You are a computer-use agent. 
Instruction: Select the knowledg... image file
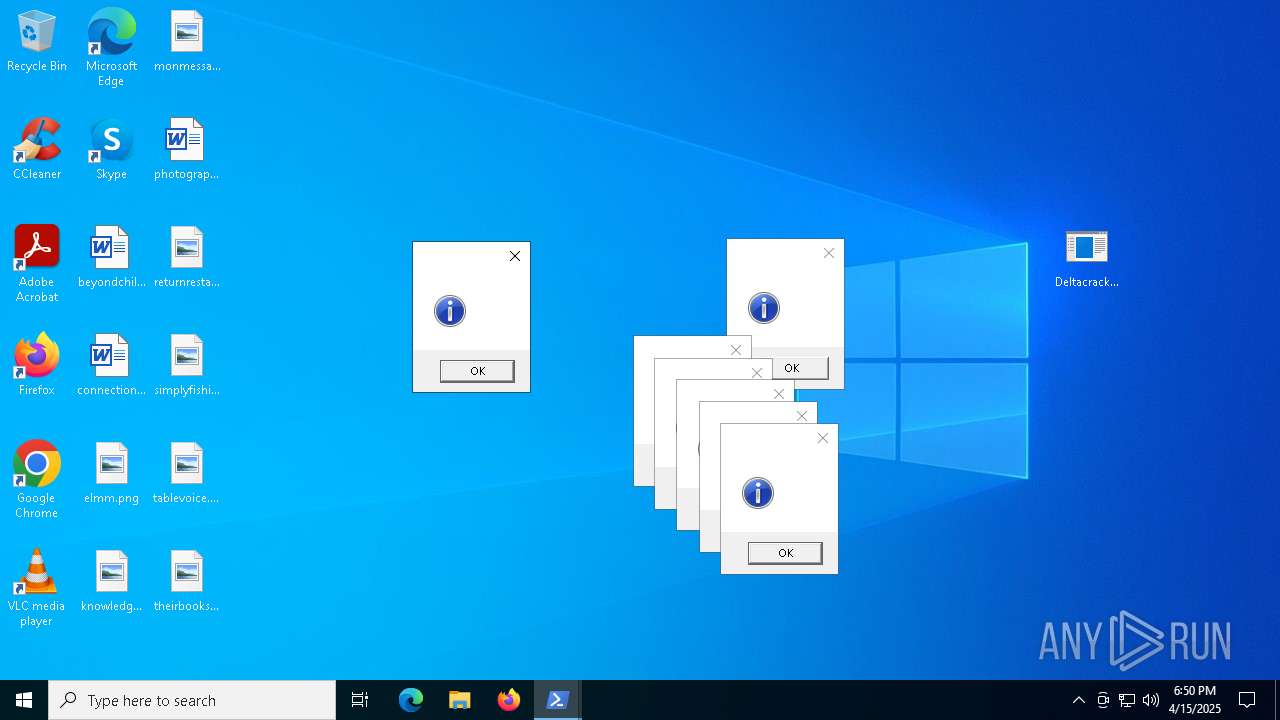(x=111, y=582)
